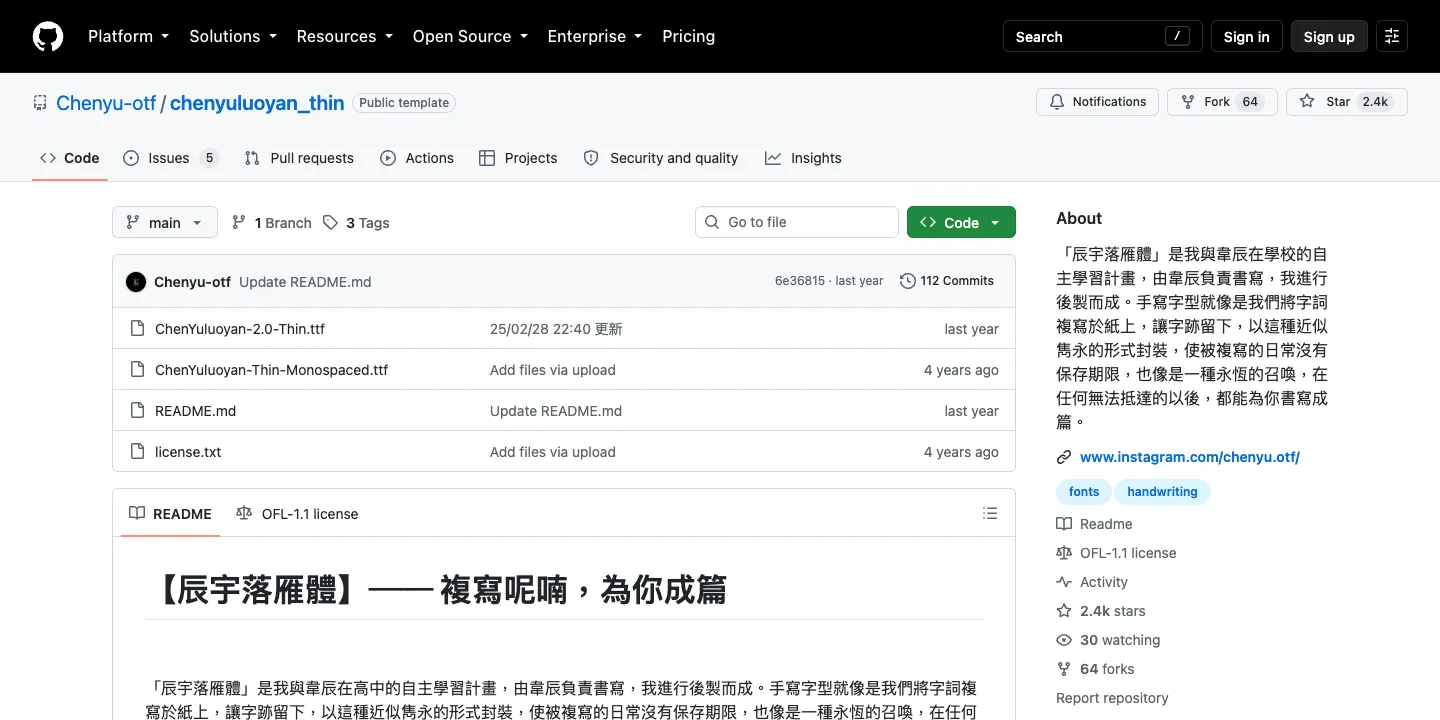The height and width of the screenshot is (720, 1440).
Task: Open ChenYuluoyan-2.0-Thin.ttf file
Action: 240,329
